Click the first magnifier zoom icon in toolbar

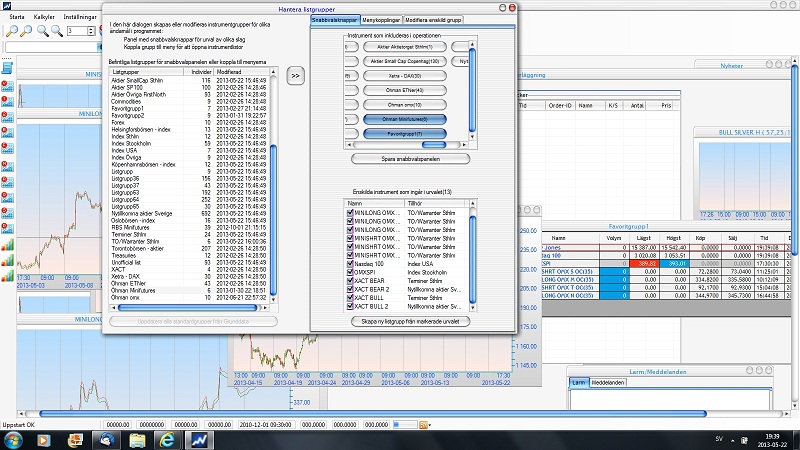(11, 31)
